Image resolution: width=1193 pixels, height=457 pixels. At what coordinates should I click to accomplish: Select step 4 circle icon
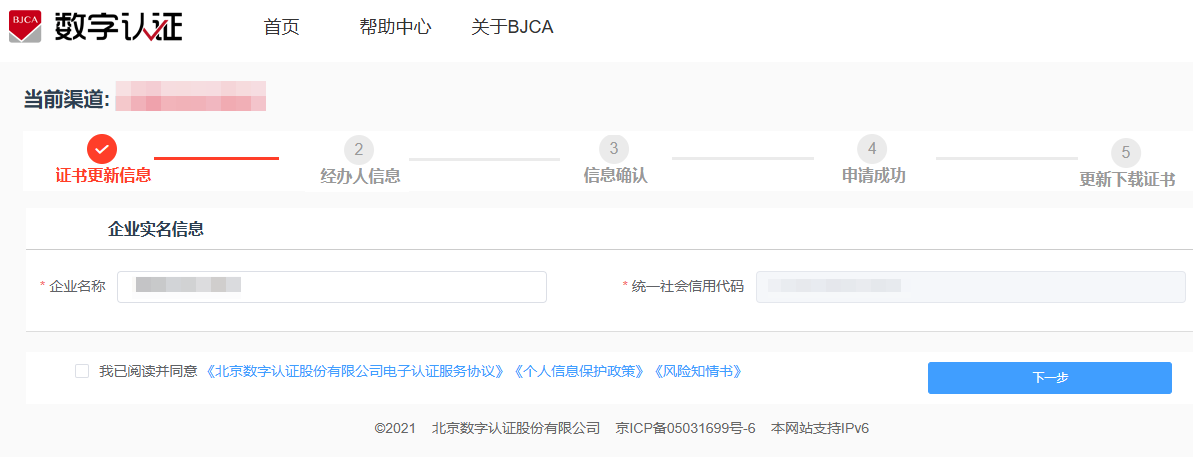tap(872, 148)
